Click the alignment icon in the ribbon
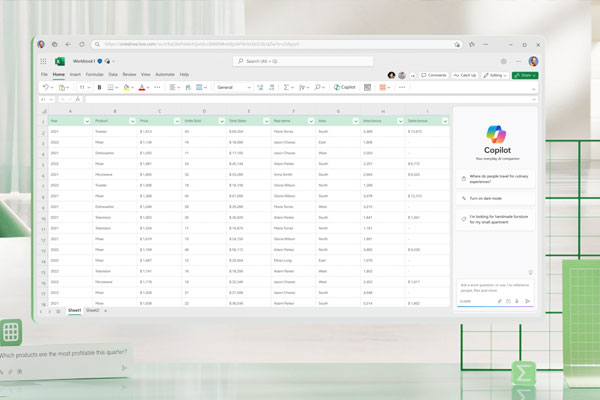 (x=173, y=87)
